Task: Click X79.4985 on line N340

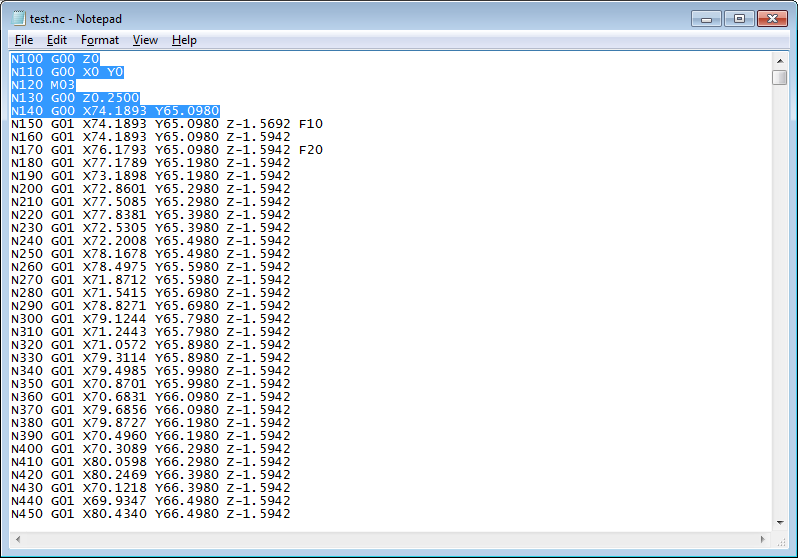Action: (x=115, y=370)
